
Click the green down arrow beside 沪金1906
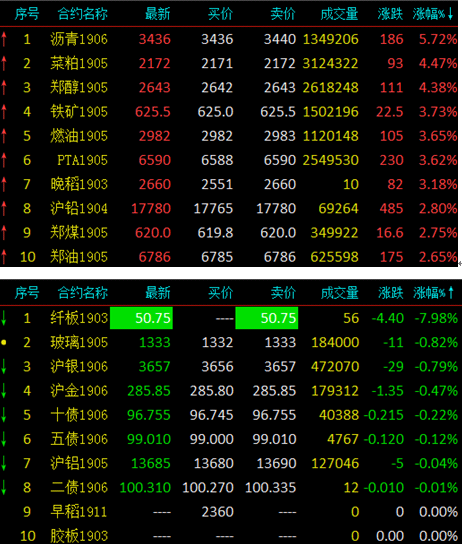tap(4, 391)
